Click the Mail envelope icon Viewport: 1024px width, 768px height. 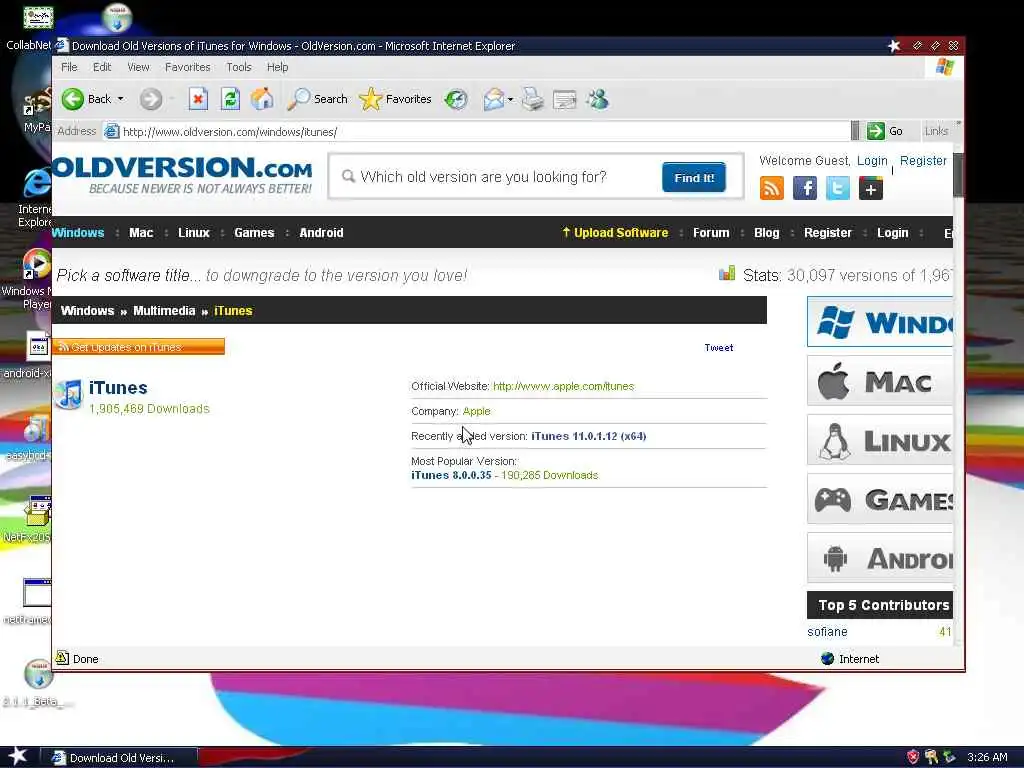494,99
